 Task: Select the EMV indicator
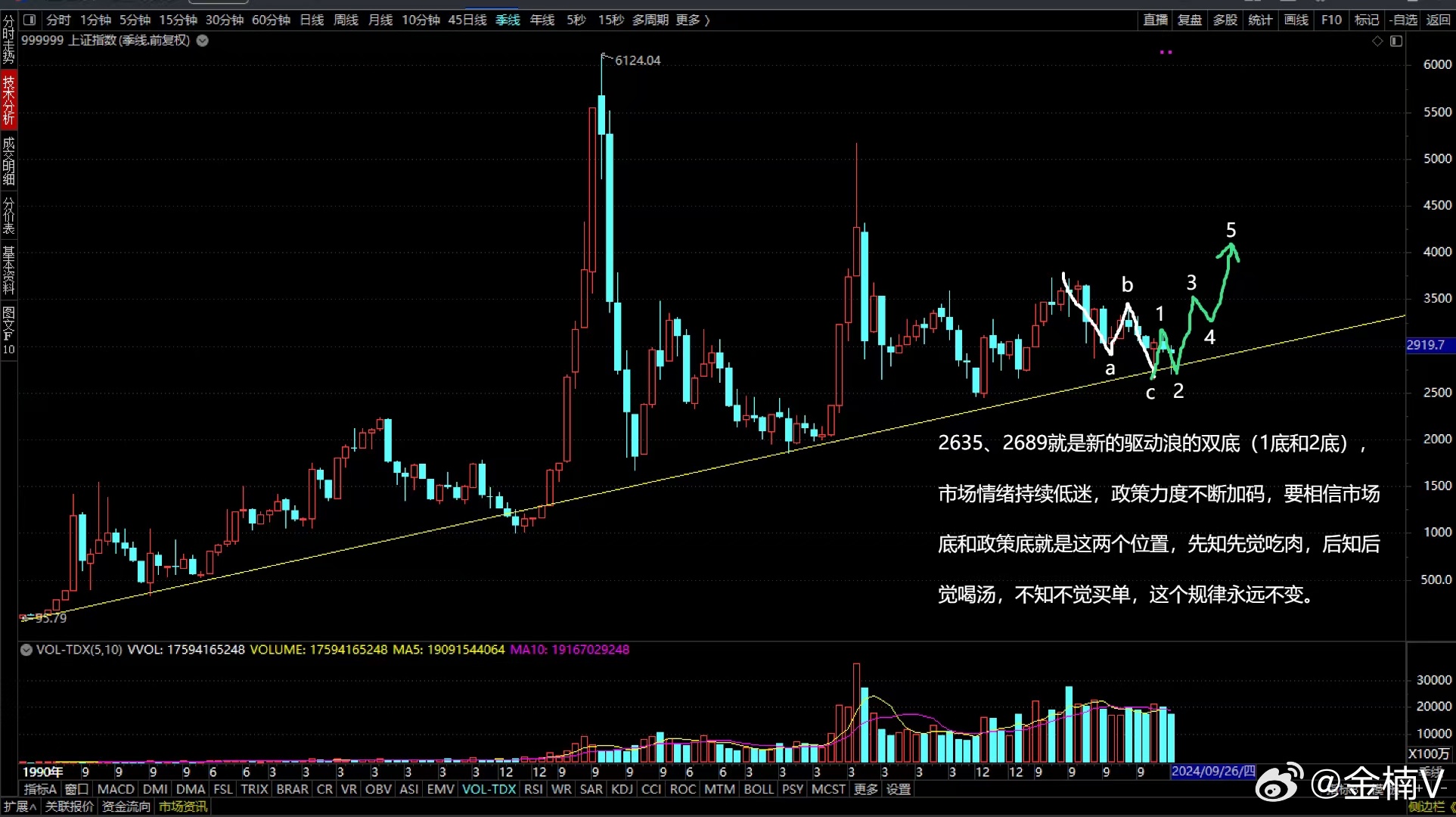pyautogui.click(x=440, y=789)
